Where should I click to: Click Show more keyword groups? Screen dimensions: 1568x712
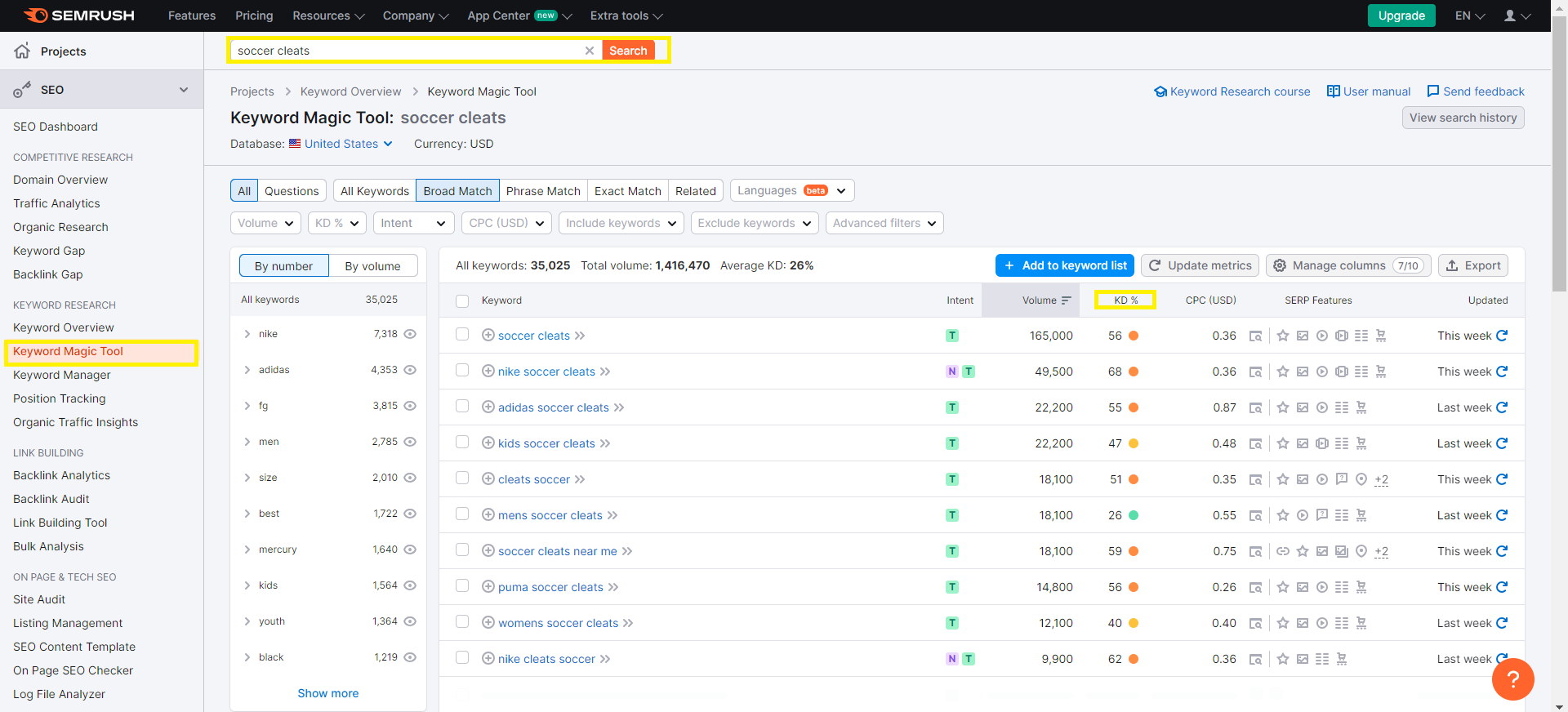point(328,693)
